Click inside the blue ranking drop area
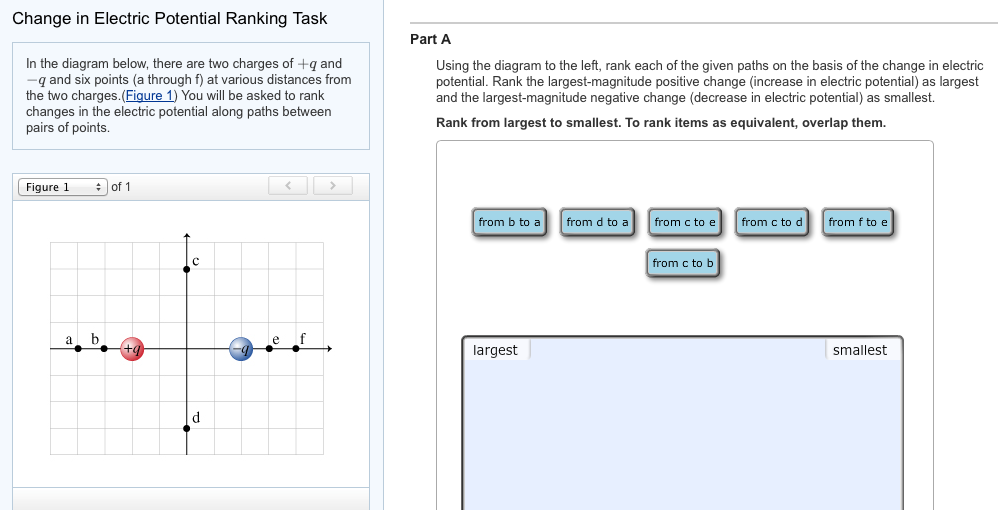 (683, 436)
